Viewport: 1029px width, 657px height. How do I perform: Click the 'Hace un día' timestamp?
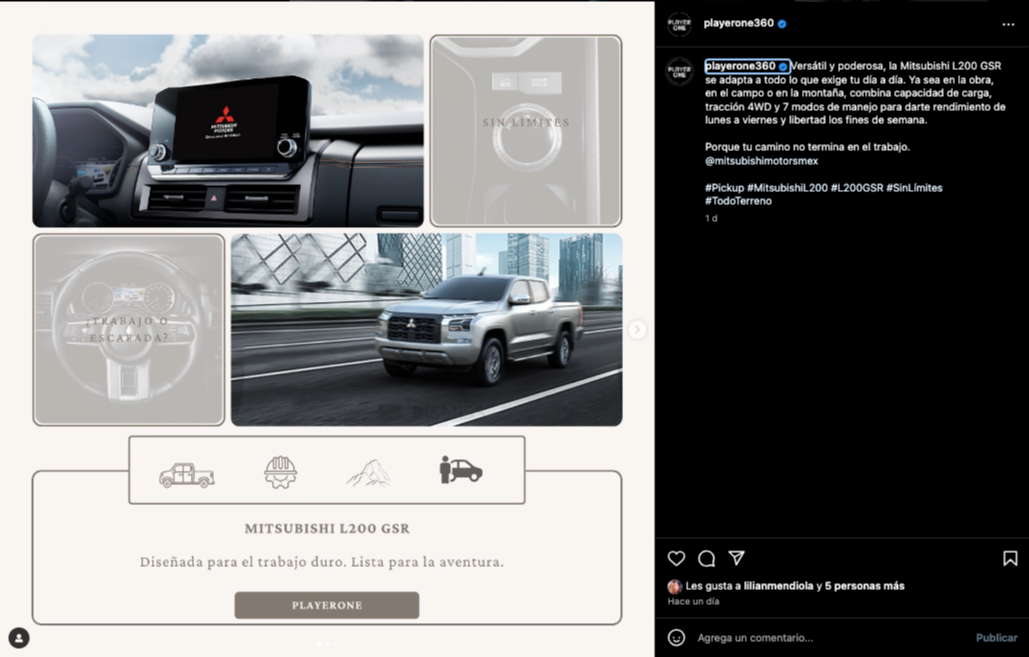(693, 601)
